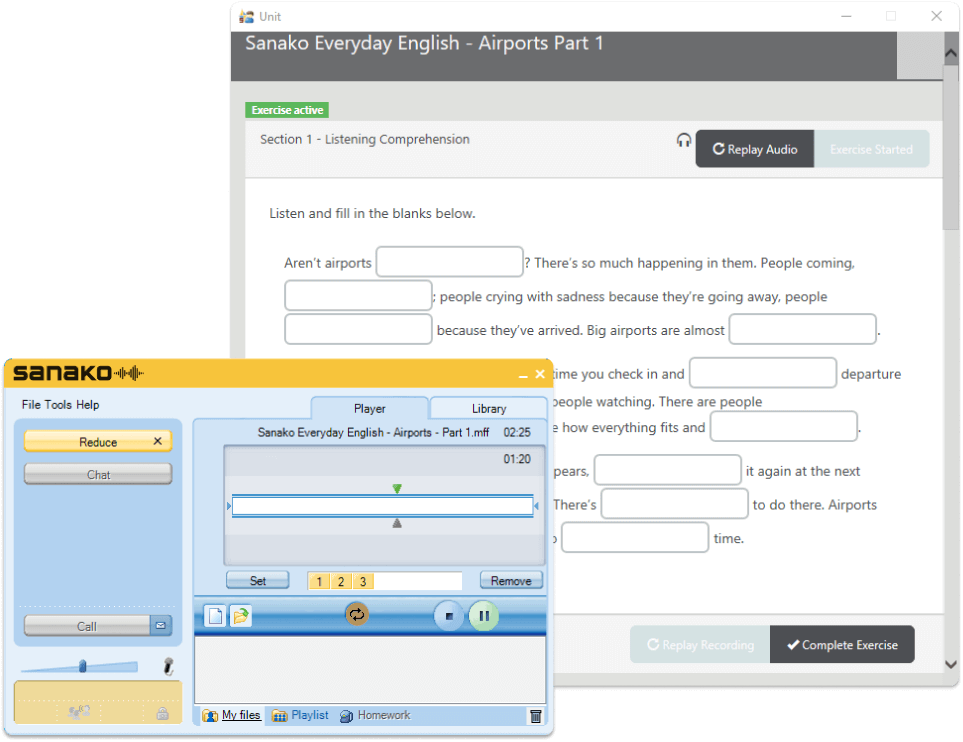Click the microphone icon
The image size is (963, 742).
coord(169,666)
